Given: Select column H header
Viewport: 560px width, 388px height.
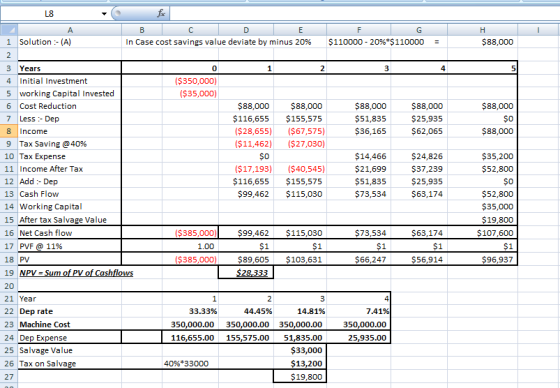Looking at the screenshot, I should pyautogui.click(x=482, y=30).
